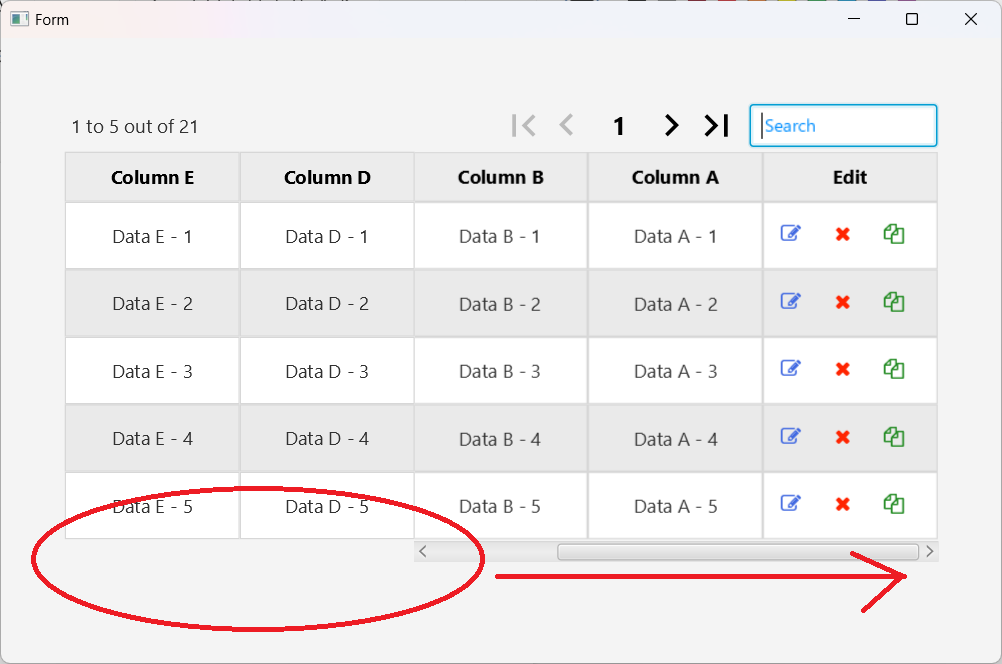Click the Column A header
This screenshot has height=664, width=1002.
675,178
